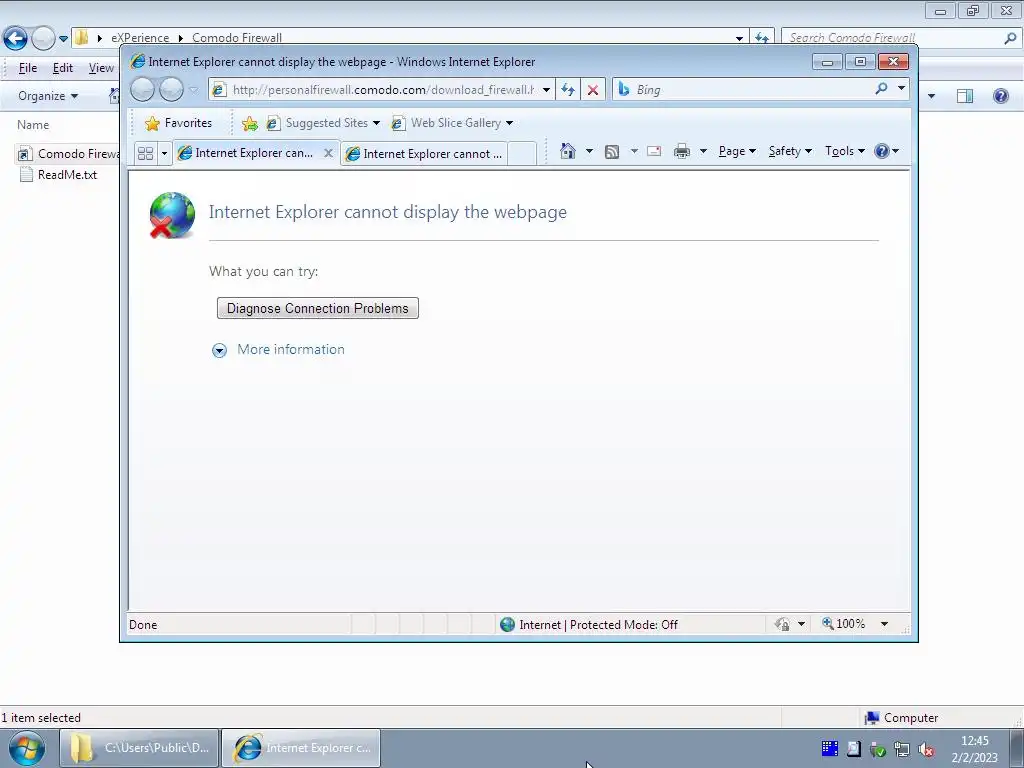Open the zoom level dropdown arrow

pos(884,624)
